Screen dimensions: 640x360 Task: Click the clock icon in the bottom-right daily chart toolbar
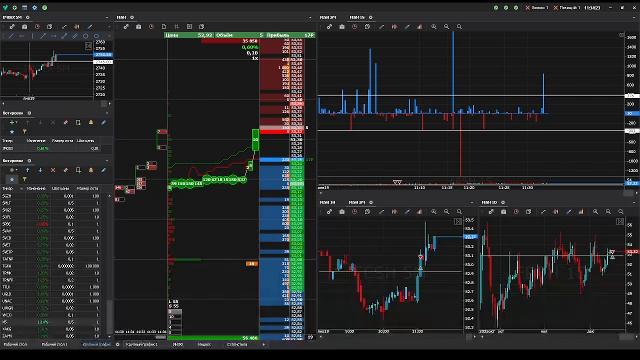(x=516, y=211)
